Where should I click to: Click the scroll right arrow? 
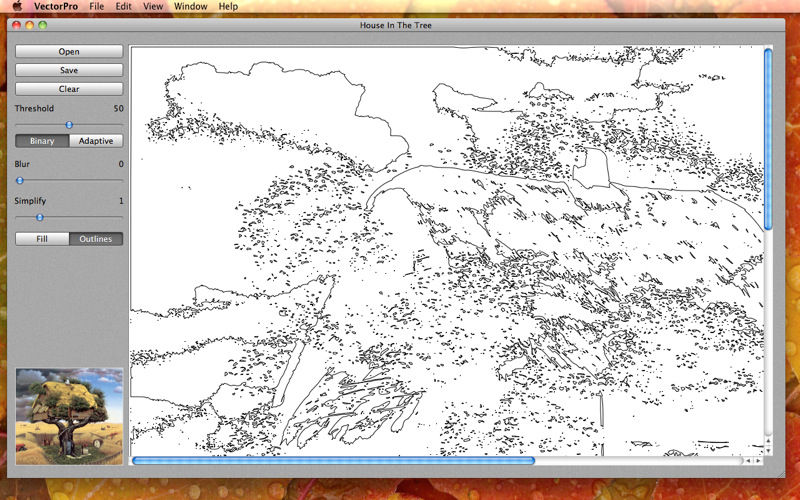(x=758, y=461)
